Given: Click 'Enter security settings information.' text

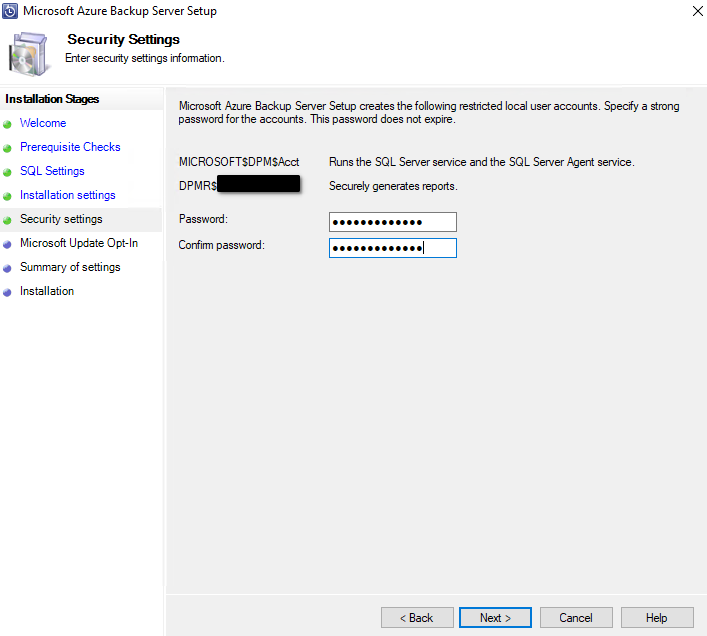Looking at the screenshot, I should point(145,58).
